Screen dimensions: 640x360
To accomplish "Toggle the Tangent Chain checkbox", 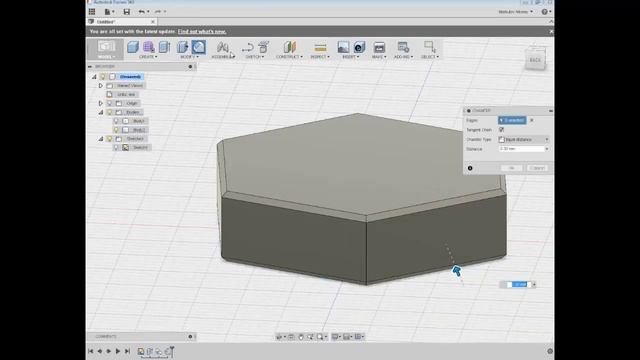I will point(501,130).
